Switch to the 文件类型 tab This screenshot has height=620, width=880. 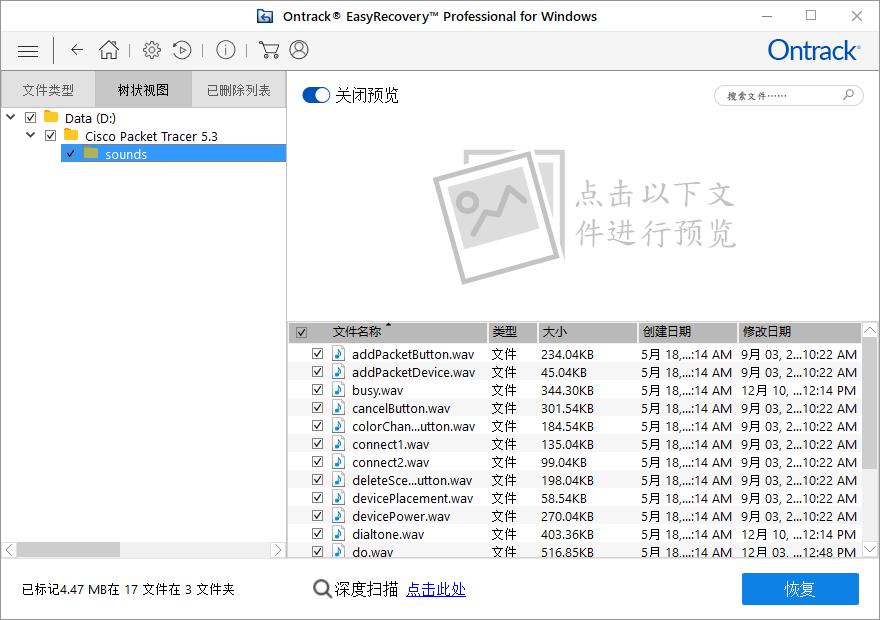point(47,89)
